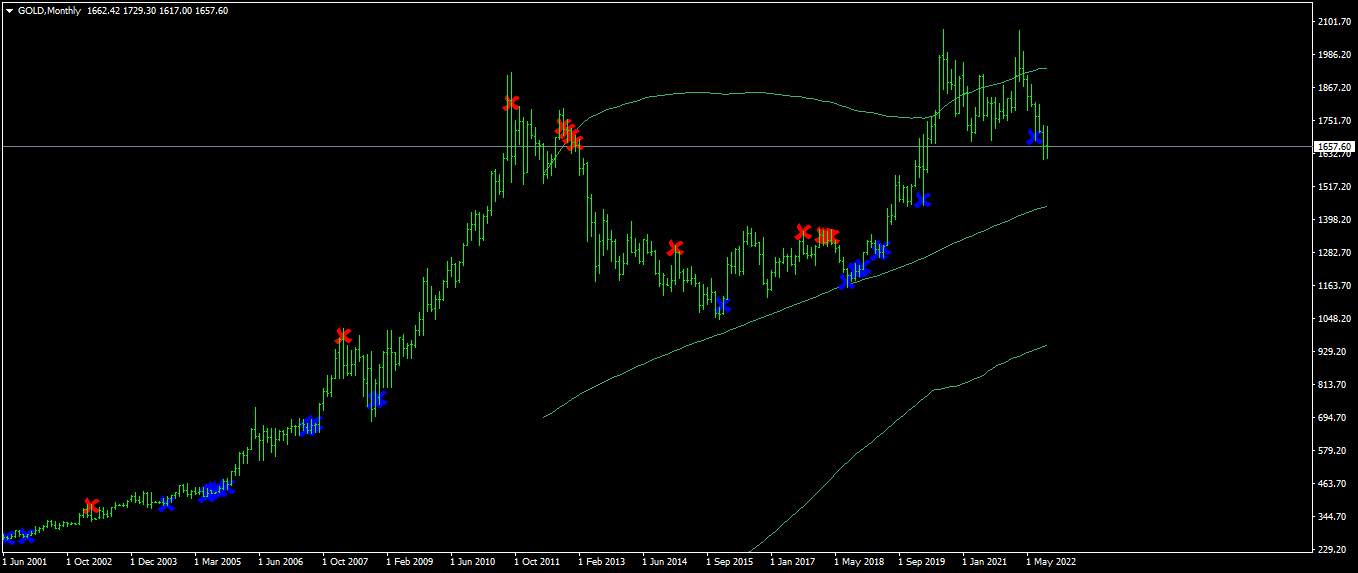Click the 229.20 price scale label
The image size is (1358, 573).
tap(1333, 549)
